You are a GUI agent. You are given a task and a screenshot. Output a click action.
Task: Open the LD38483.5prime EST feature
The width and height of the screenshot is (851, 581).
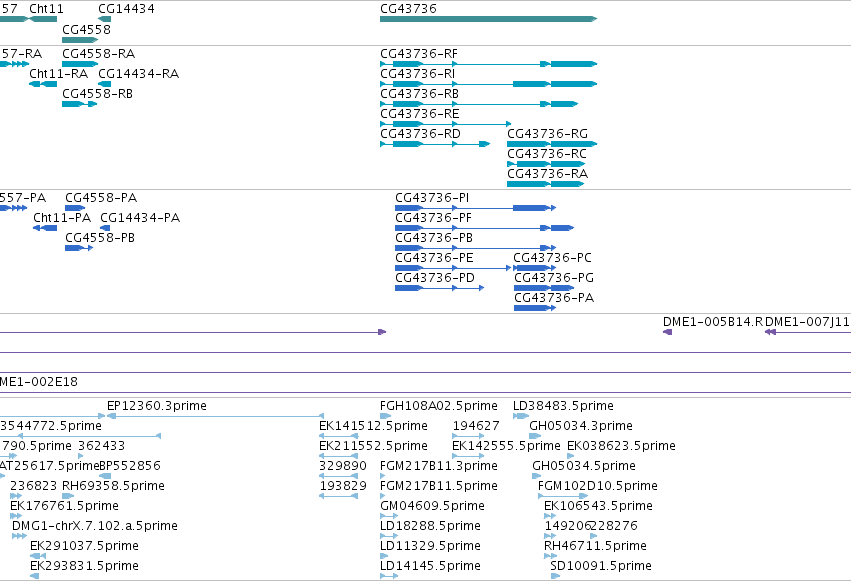point(521,416)
